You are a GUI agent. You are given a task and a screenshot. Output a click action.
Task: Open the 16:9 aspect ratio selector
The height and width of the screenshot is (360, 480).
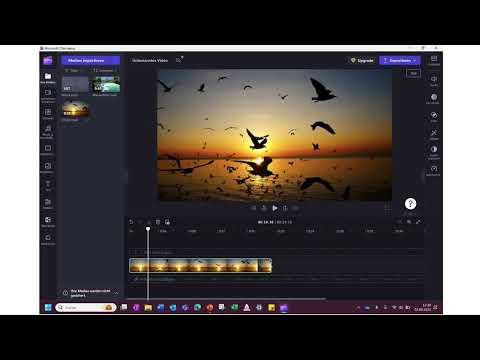coord(414,73)
